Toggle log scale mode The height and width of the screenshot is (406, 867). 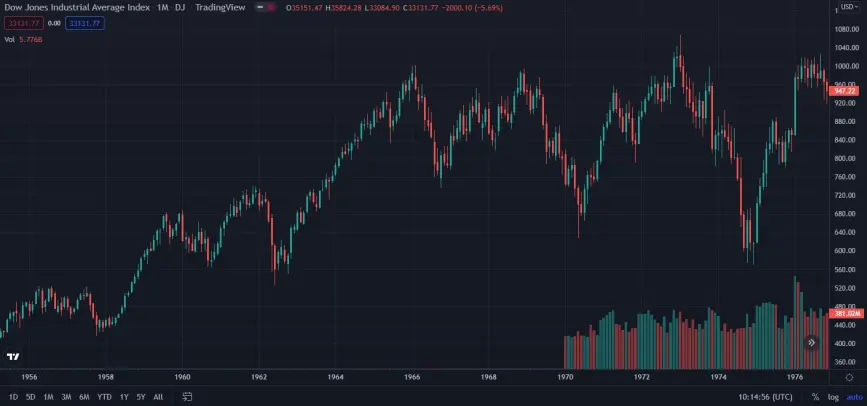(833, 397)
